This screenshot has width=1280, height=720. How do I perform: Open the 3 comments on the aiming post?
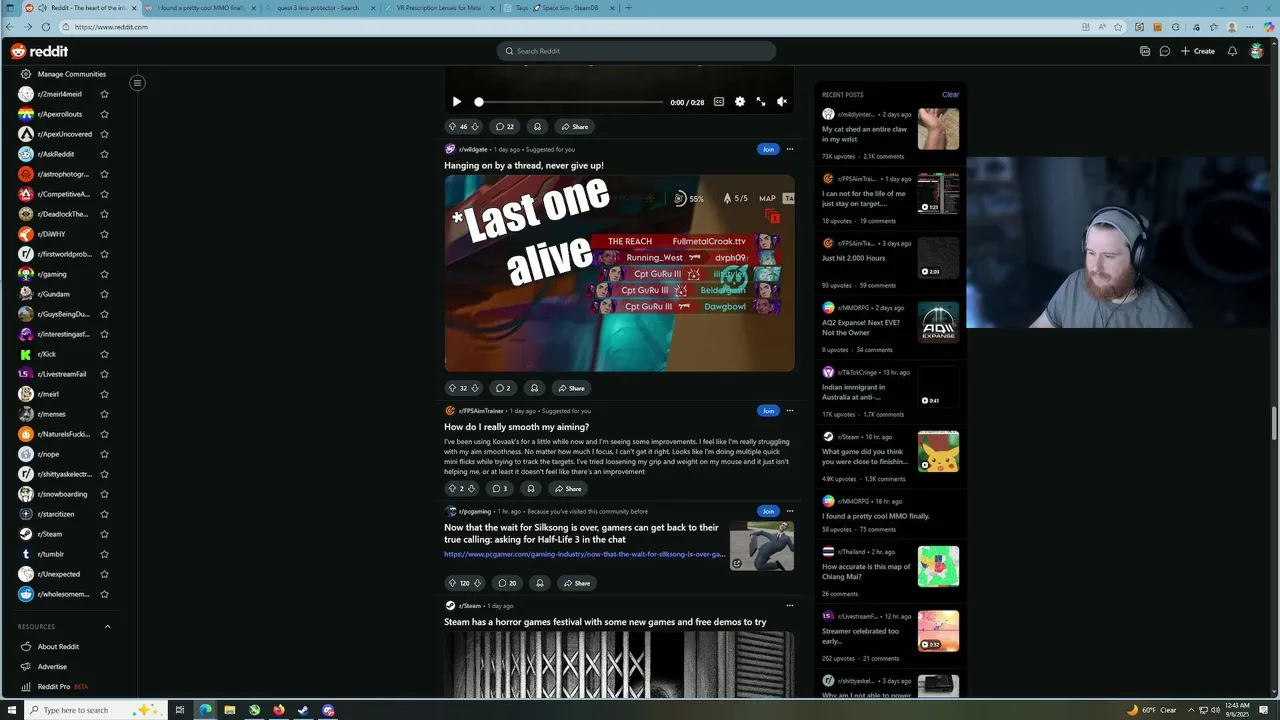point(500,489)
